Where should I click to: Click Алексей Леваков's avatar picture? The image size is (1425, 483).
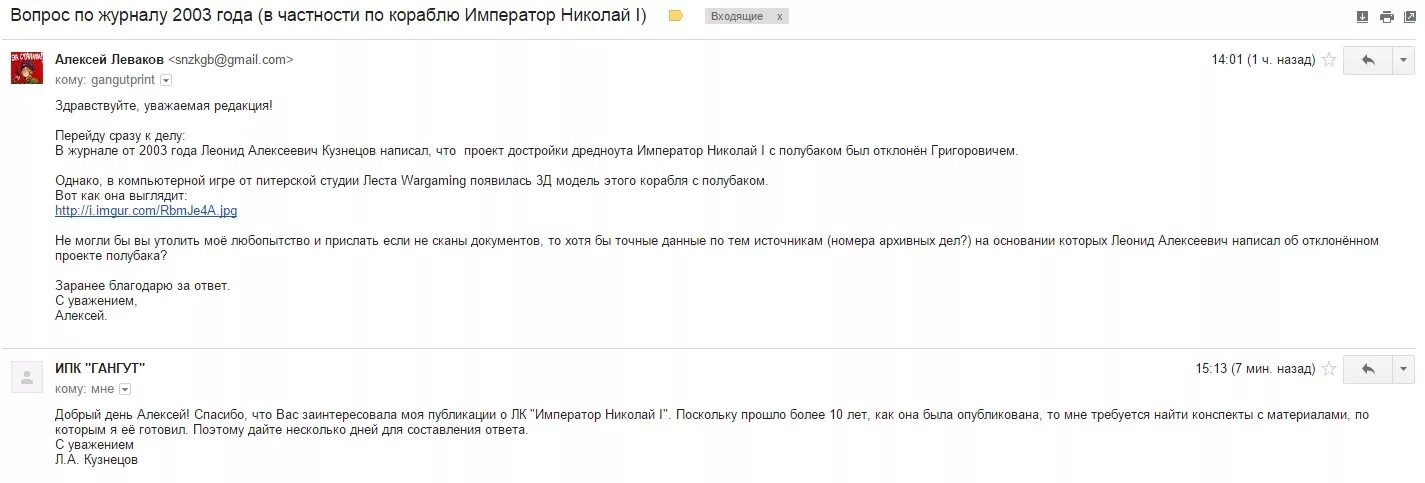pos(27,68)
